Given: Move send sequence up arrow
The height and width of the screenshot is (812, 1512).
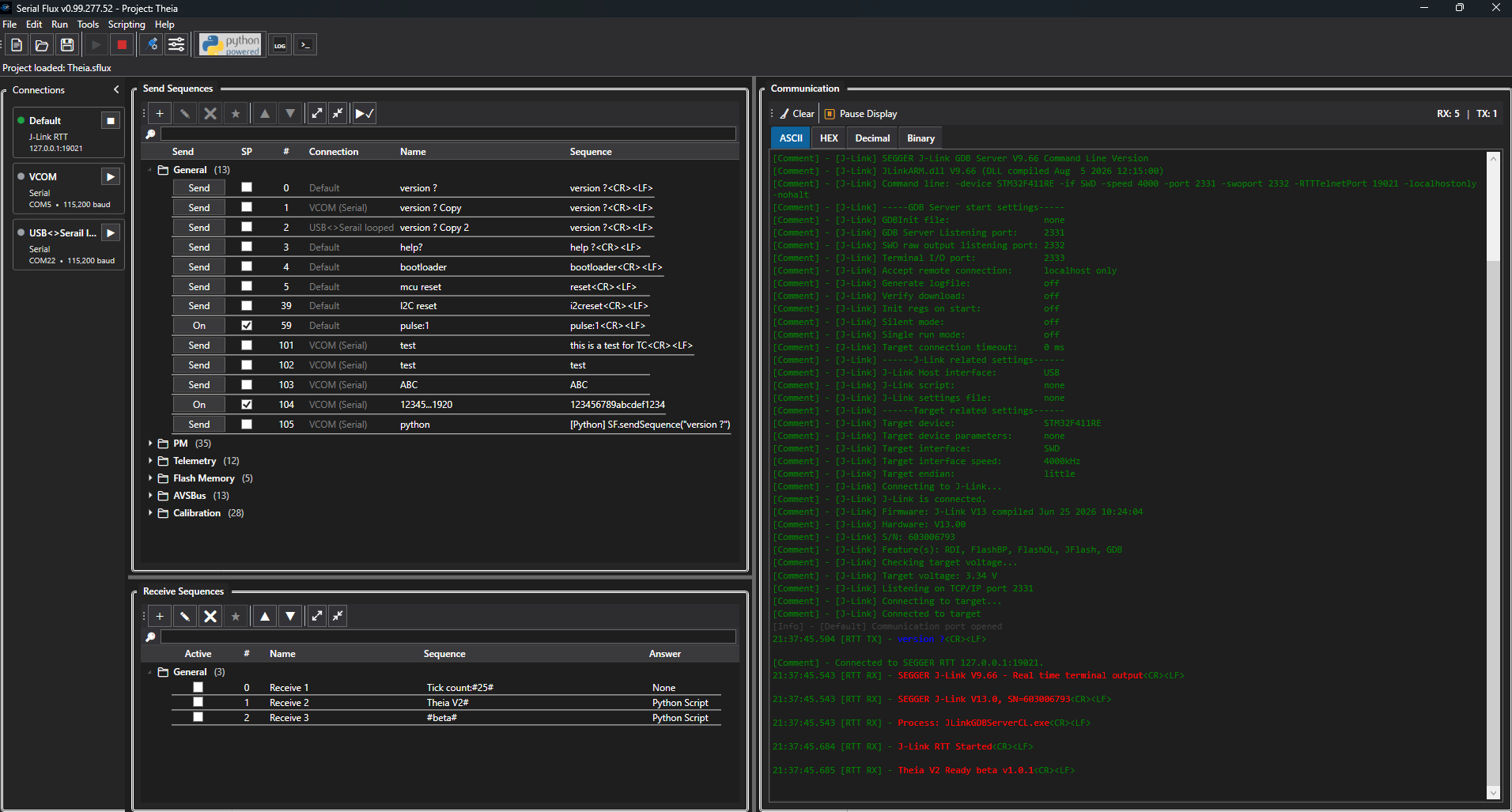Looking at the screenshot, I should coord(265,114).
